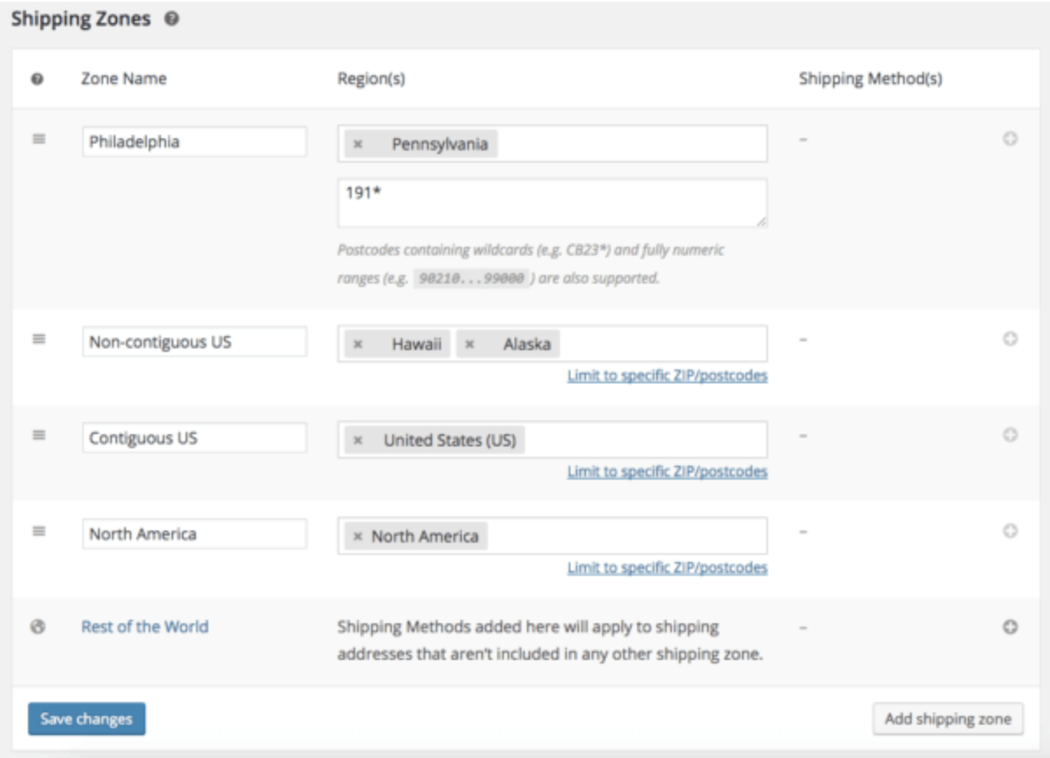Click Limit to specific ZIP/postcodes under Hawaii Alaska

coord(667,376)
